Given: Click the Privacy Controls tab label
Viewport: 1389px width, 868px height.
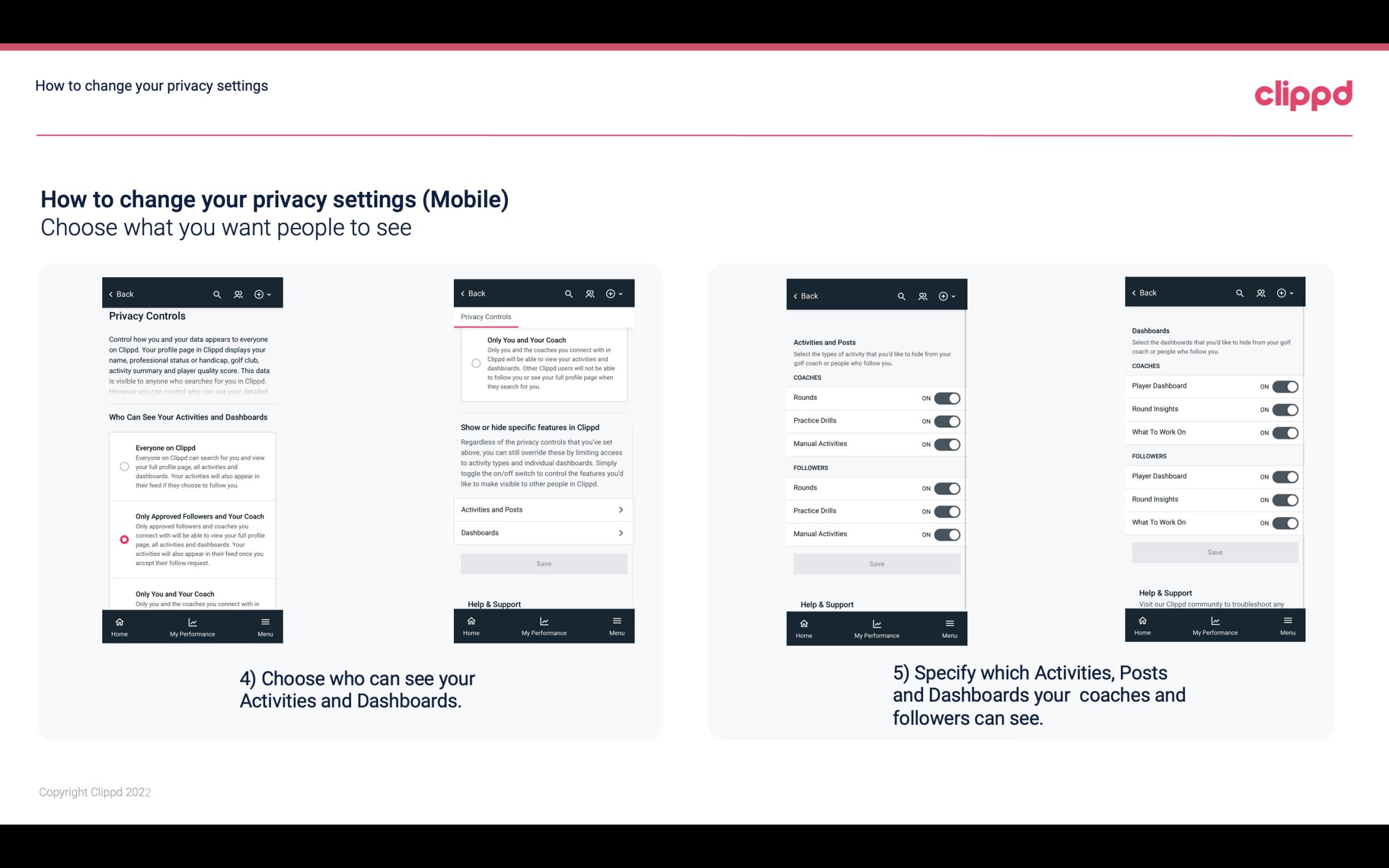Looking at the screenshot, I should pos(485,317).
